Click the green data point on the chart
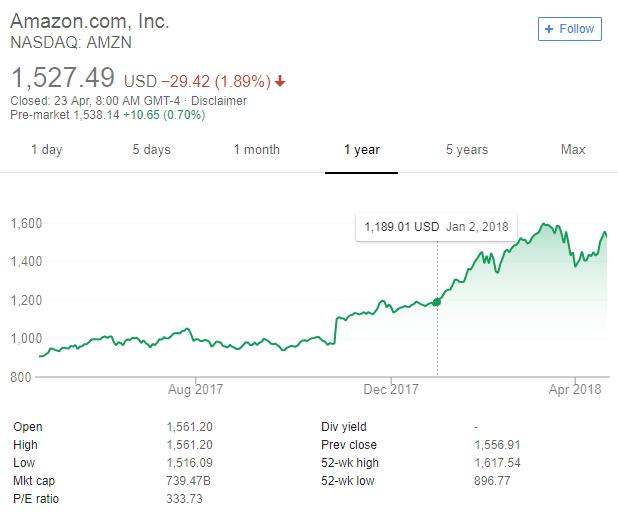 (437, 302)
